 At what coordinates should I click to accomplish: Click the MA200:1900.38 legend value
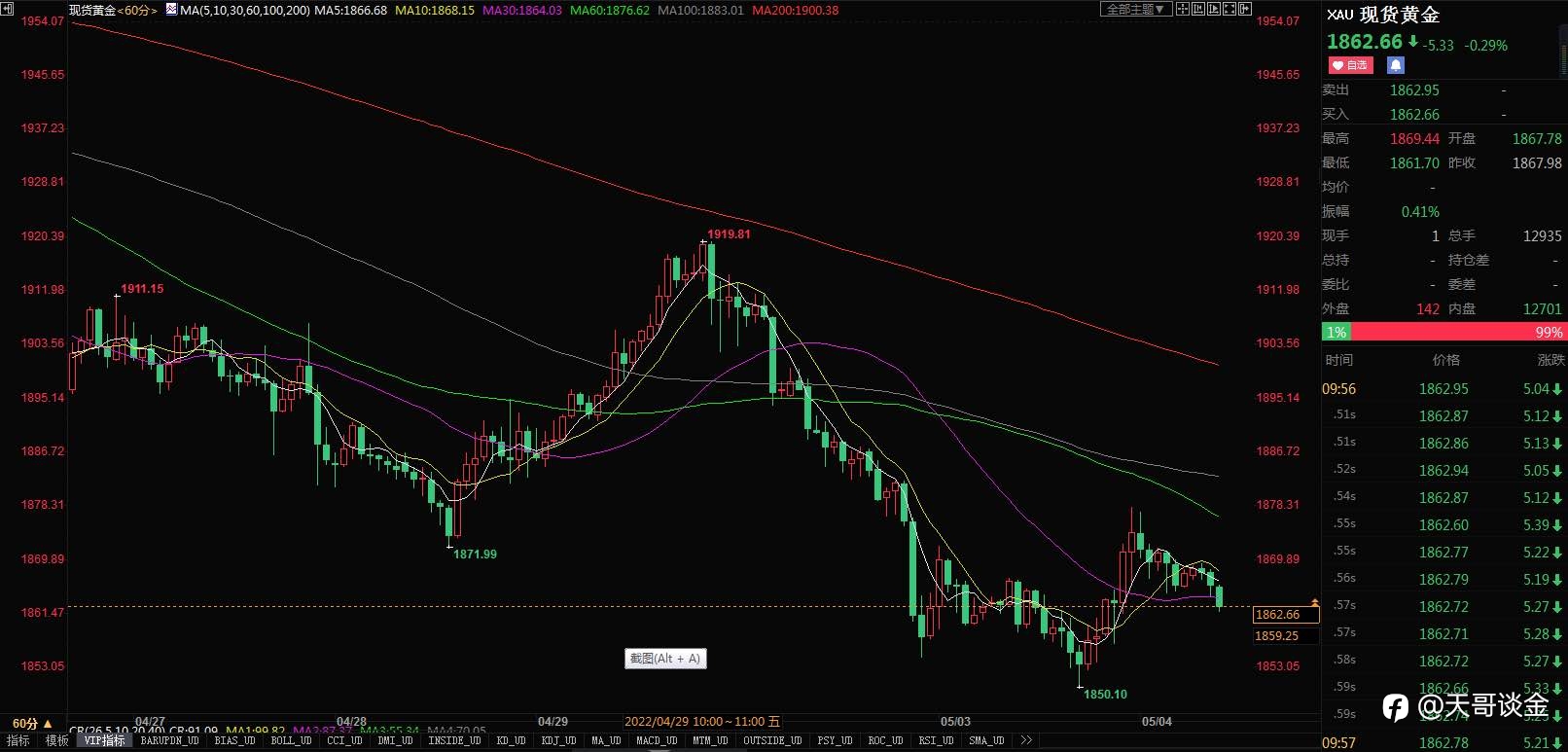coord(796,11)
